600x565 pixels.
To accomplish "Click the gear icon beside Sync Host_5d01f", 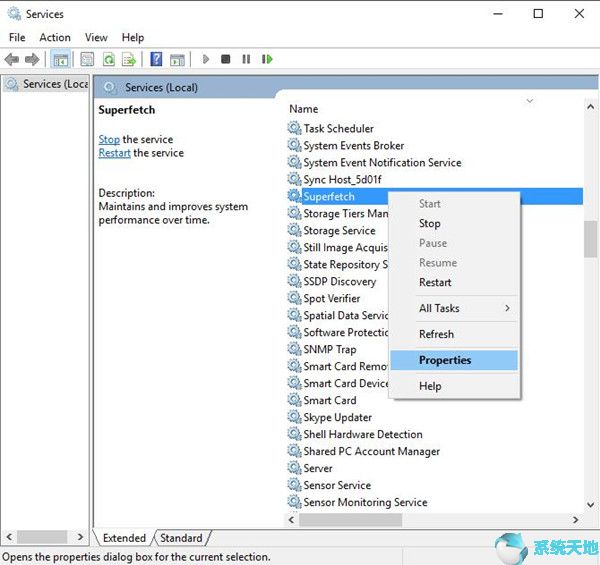I will tap(294, 179).
